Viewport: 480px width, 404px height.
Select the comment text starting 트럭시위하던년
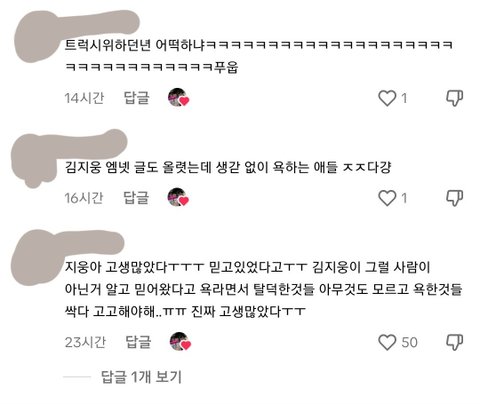point(259,56)
